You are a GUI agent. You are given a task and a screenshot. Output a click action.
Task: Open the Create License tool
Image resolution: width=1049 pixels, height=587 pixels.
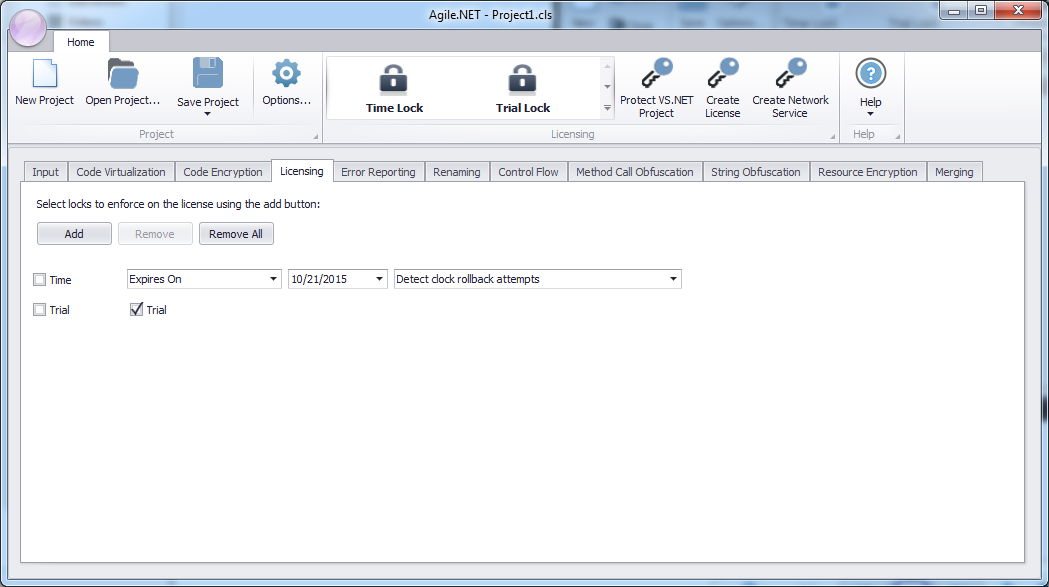pyautogui.click(x=723, y=85)
